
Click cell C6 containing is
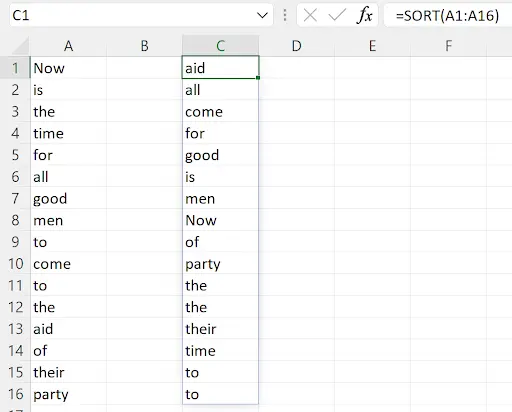coord(220,176)
